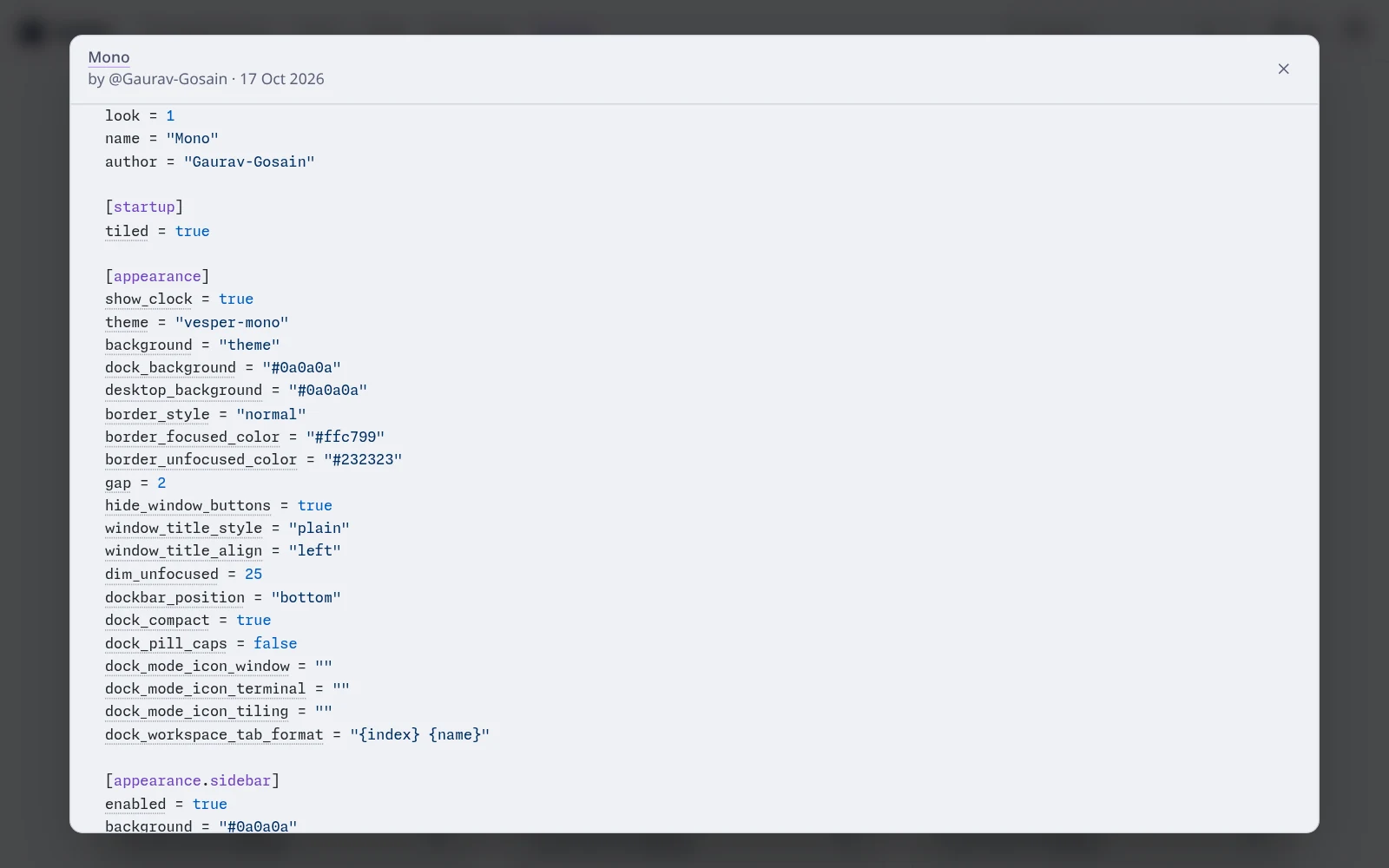Select the "{index} {name}" format string

pyautogui.click(x=420, y=734)
